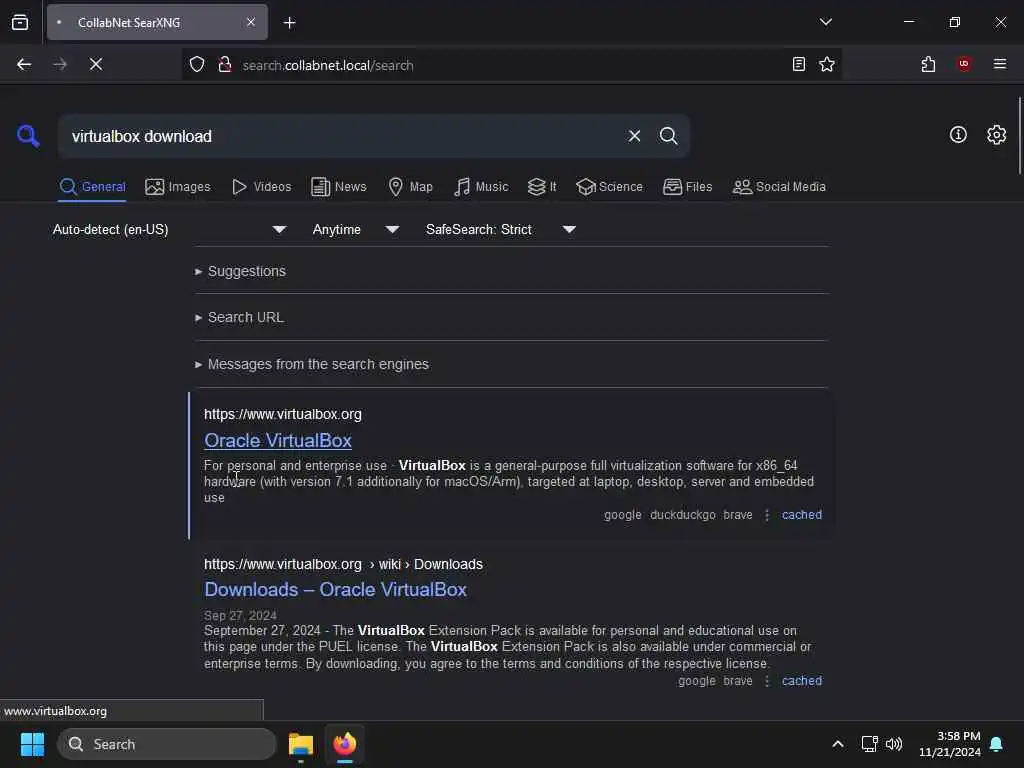Open Downloads – Oracle VirtualBox result link
Screen dimensions: 1024x768
335,590
